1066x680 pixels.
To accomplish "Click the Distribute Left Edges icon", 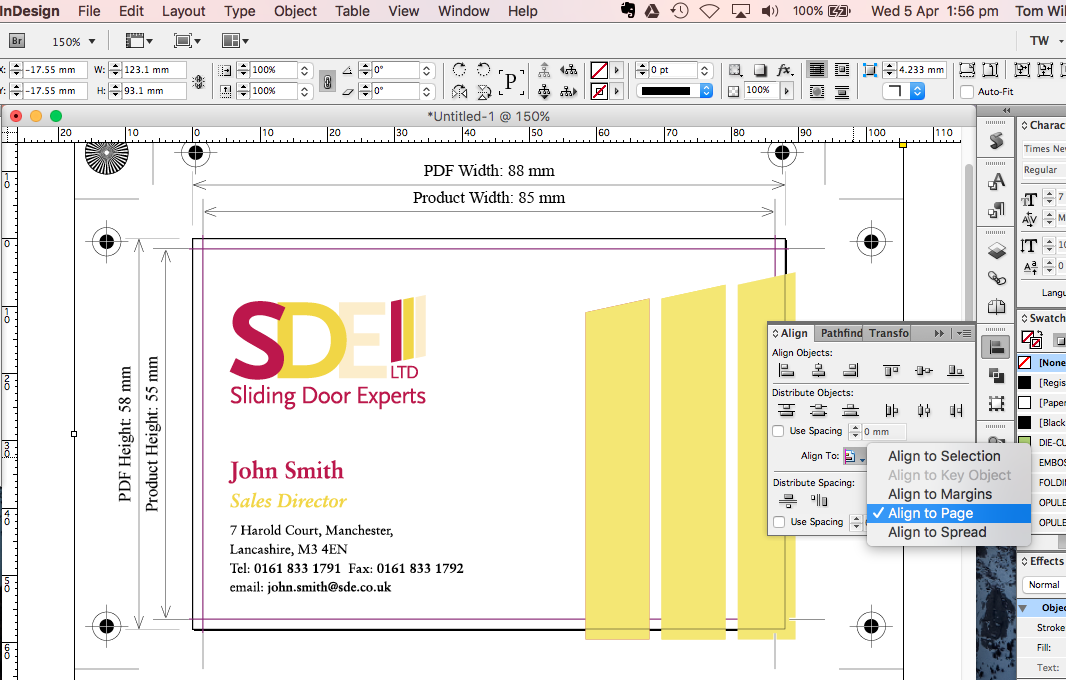I will point(891,410).
